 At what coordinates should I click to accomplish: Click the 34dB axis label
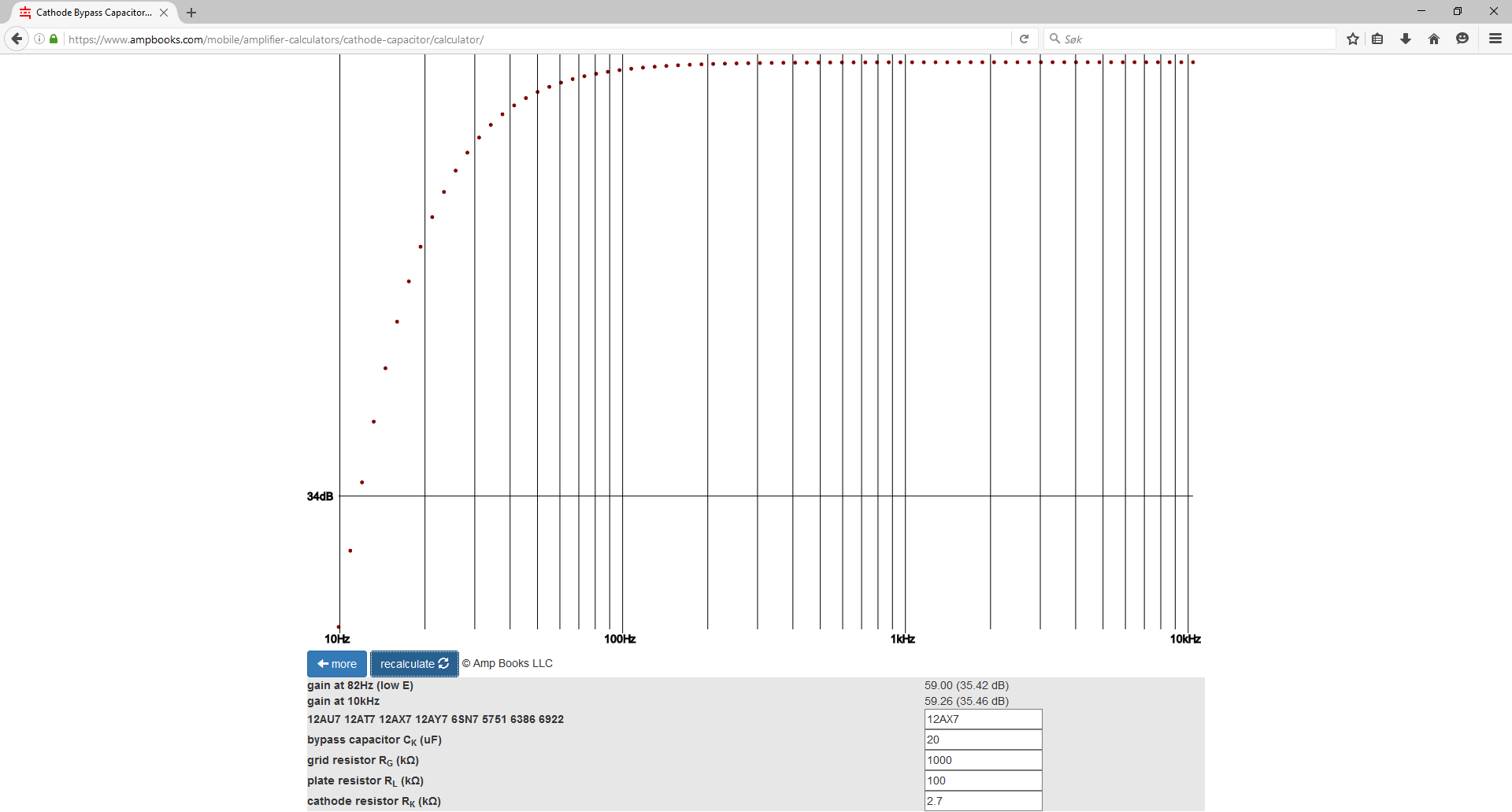tap(320, 496)
